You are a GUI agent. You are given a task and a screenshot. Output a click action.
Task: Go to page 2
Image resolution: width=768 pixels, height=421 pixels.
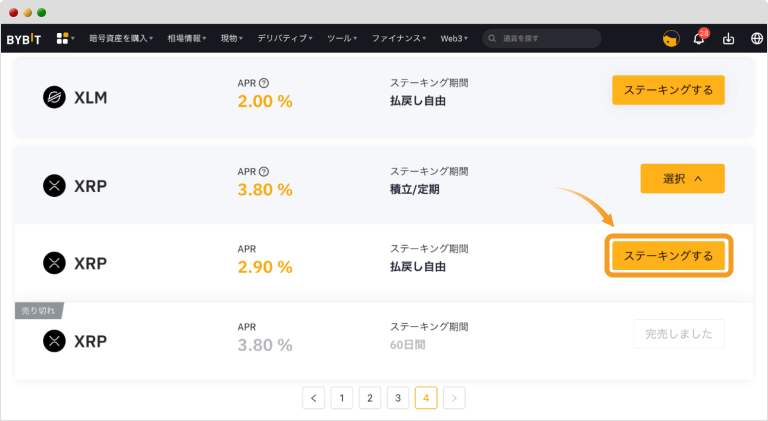pyautogui.click(x=370, y=398)
